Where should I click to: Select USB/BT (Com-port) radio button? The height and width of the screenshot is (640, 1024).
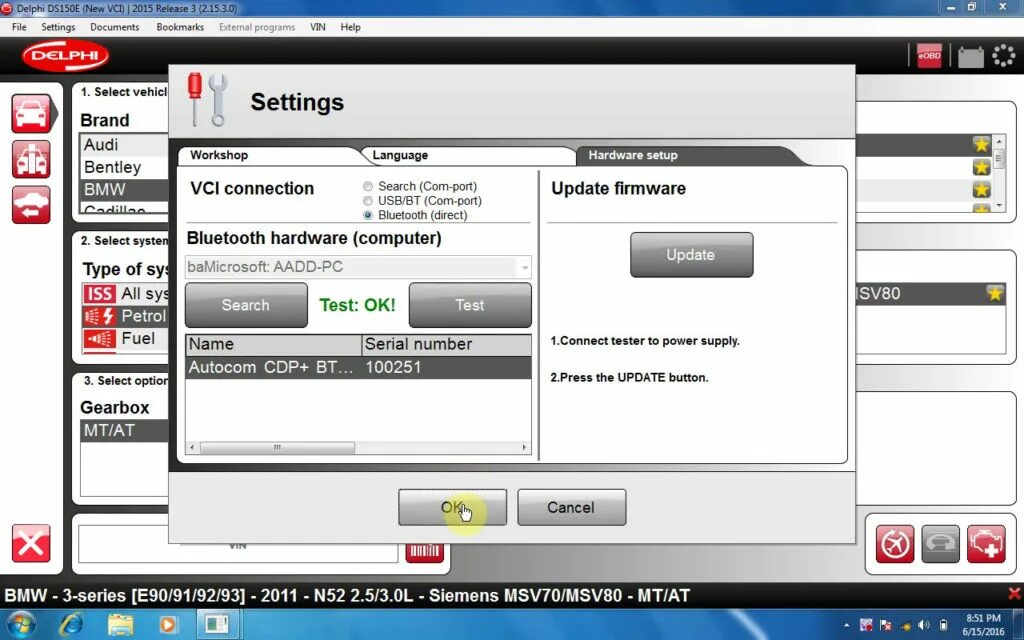click(x=368, y=201)
